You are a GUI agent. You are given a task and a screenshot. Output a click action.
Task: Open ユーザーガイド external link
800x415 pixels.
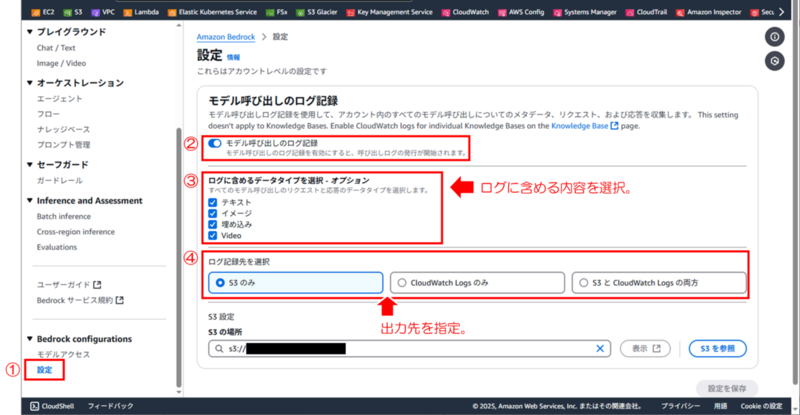pos(69,285)
